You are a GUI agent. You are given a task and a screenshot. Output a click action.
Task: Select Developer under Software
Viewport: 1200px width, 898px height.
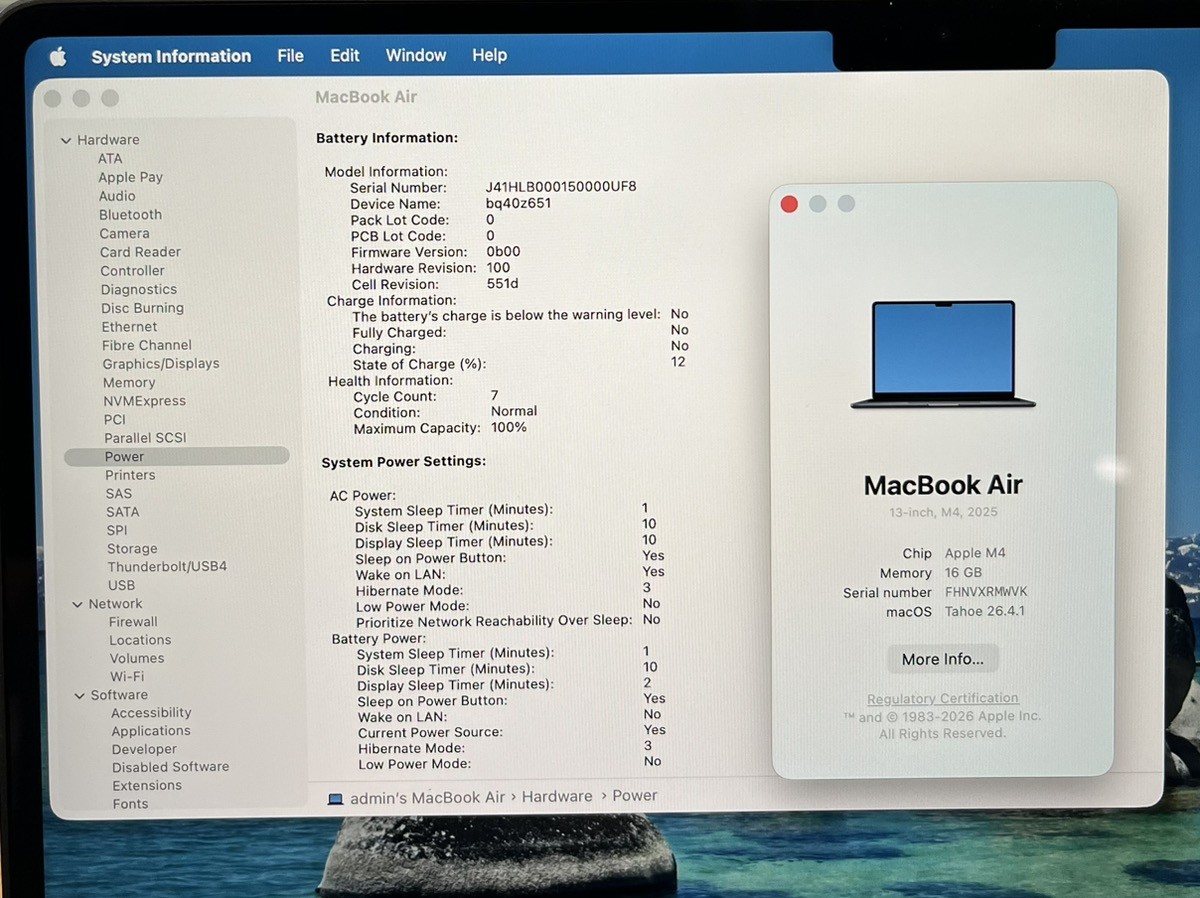pyautogui.click(x=144, y=750)
